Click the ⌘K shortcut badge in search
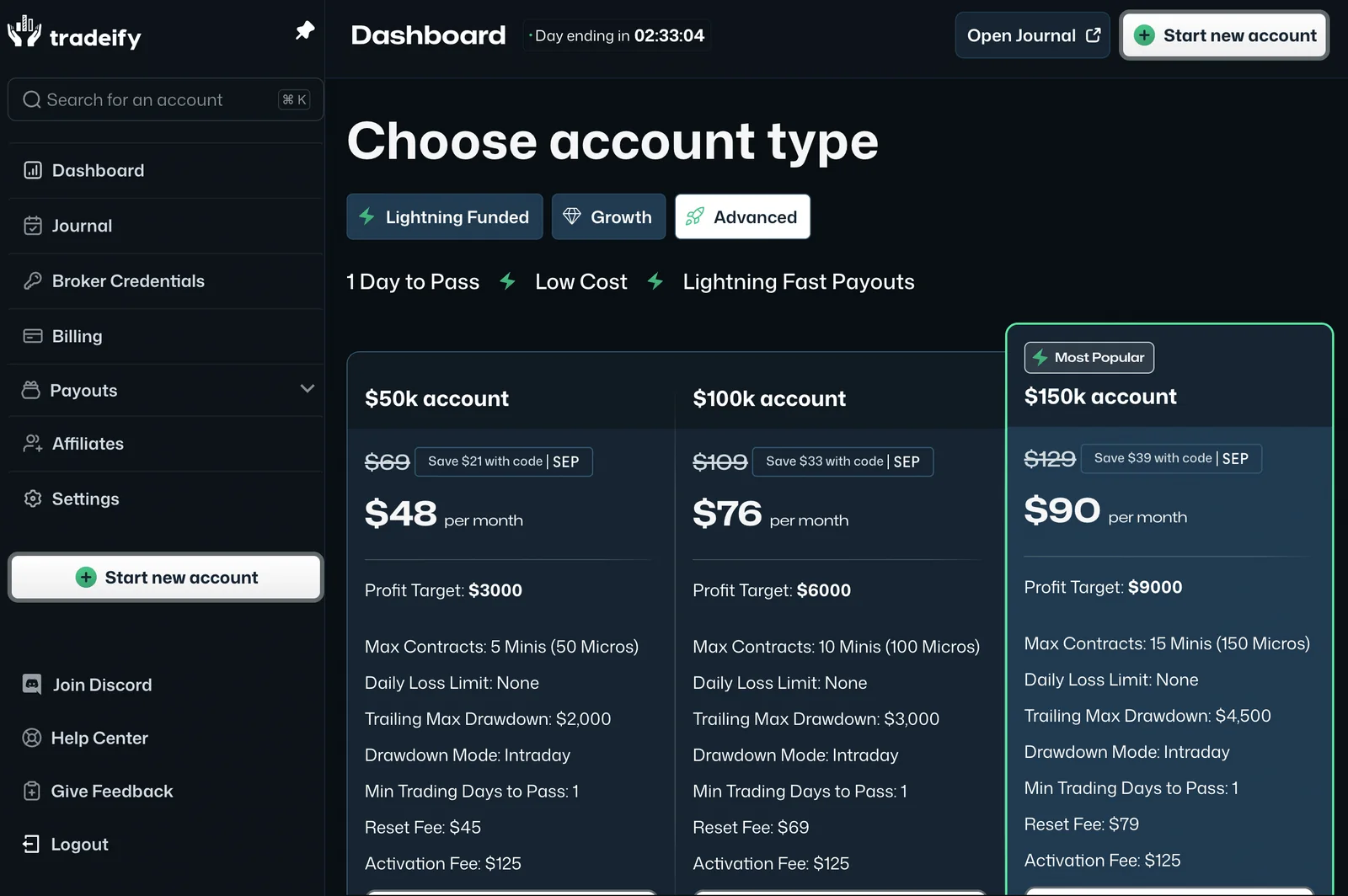 pyautogui.click(x=295, y=99)
